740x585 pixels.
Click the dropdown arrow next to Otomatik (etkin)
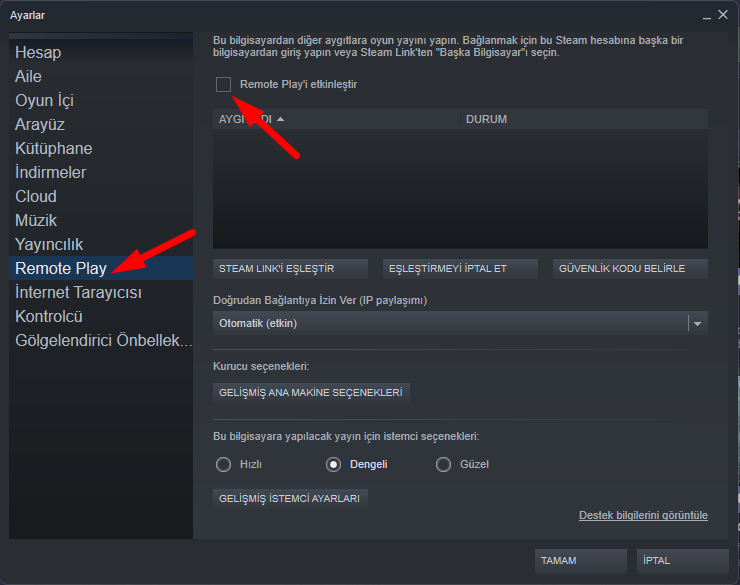(x=698, y=323)
